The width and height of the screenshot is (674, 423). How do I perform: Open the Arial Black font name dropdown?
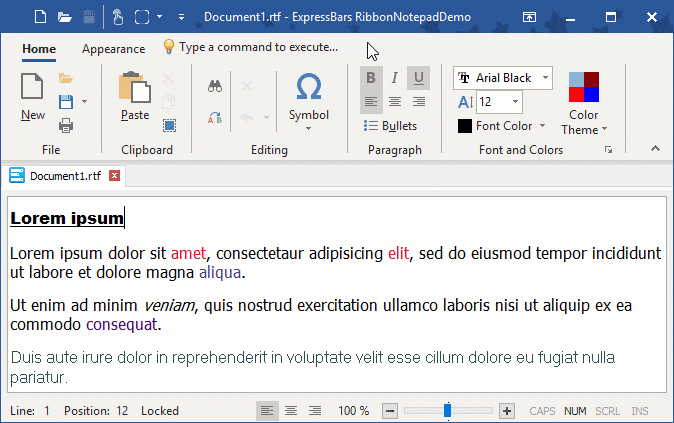[x=545, y=78]
